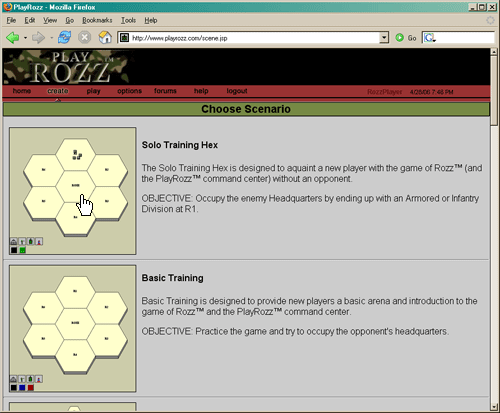Click the green Go button icon
Screen dimensions: 500x413
(399, 38)
